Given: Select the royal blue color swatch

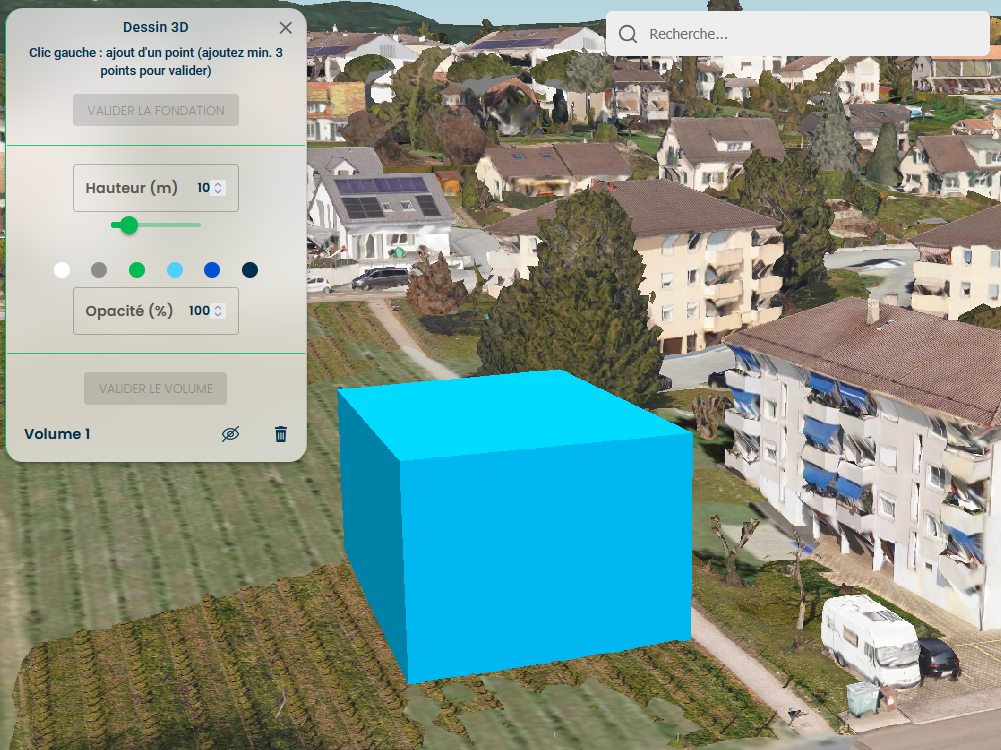Looking at the screenshot, I should tap(212, 270).
